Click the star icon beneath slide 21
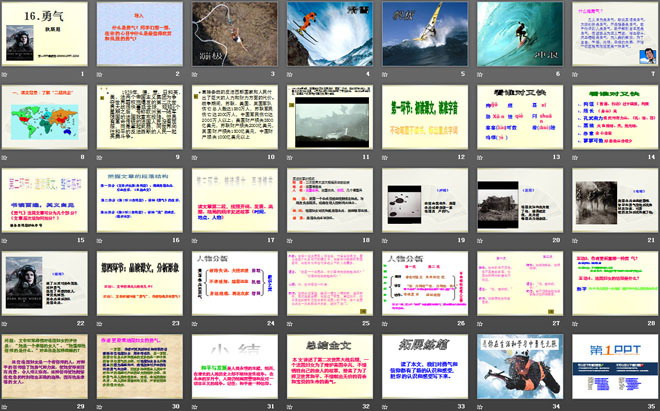This screenshot has height=411, width=660. 575,241
